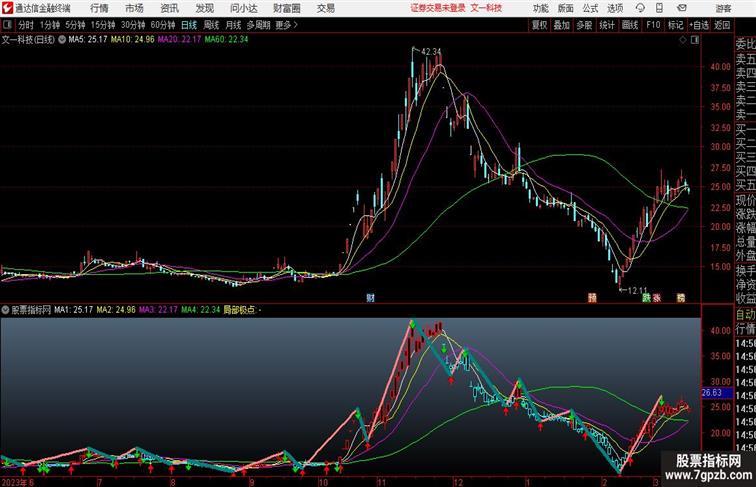Open the F10 company info button
The image size is (756, 487).
tap(653, 25)
